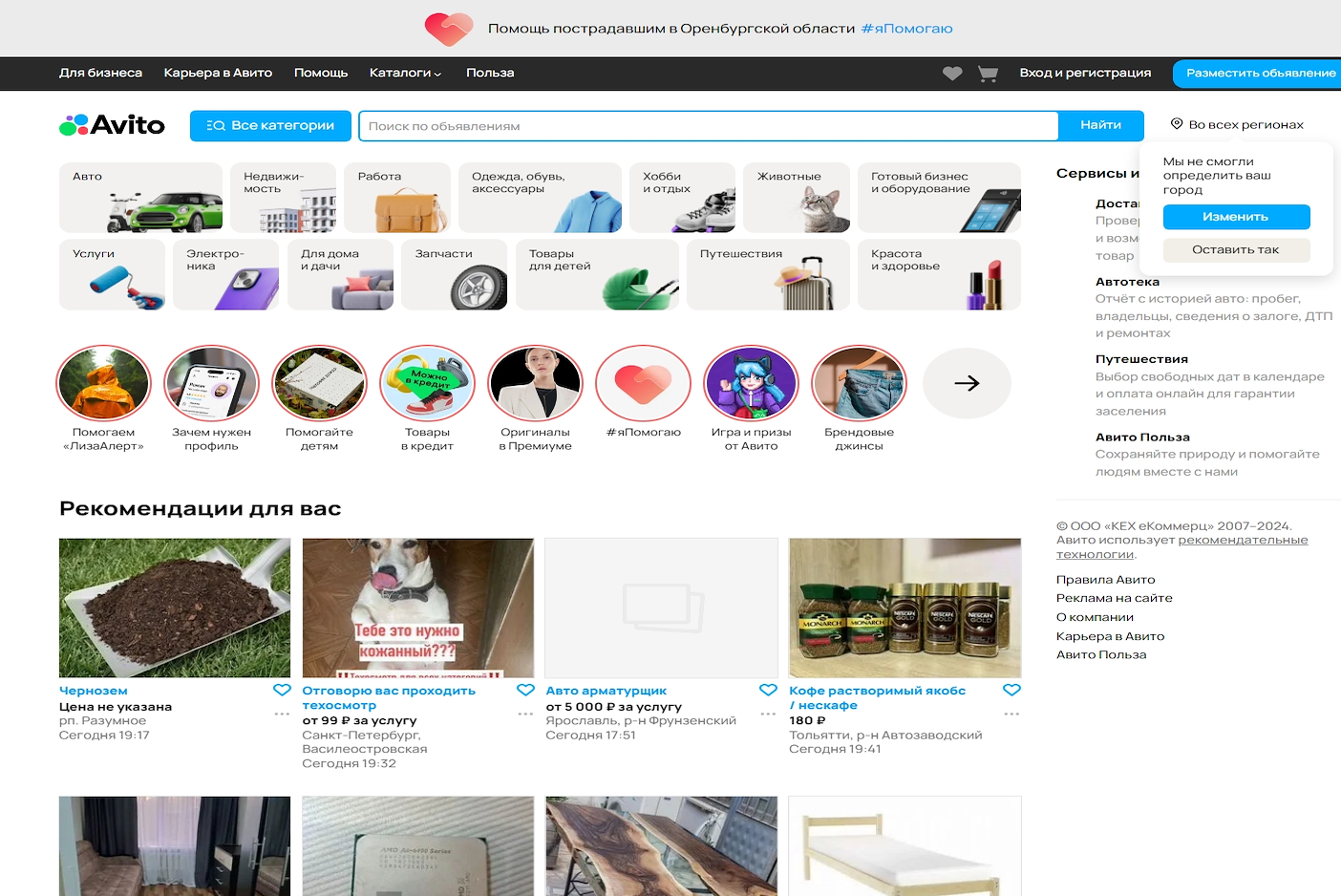Open more options for Кофе растворимый listing
The height and width of the screenshot is (896, 1341).
pos(1012,714)
